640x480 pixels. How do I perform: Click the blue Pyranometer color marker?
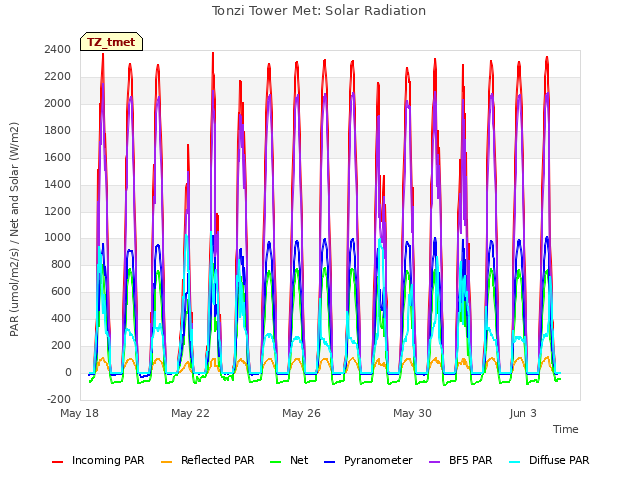(x=330, y=462)
